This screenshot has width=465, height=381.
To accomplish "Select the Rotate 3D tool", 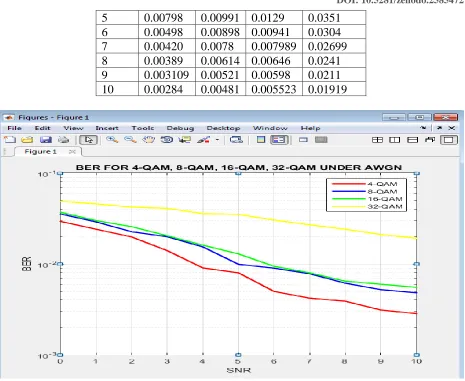I will point(167,140).
